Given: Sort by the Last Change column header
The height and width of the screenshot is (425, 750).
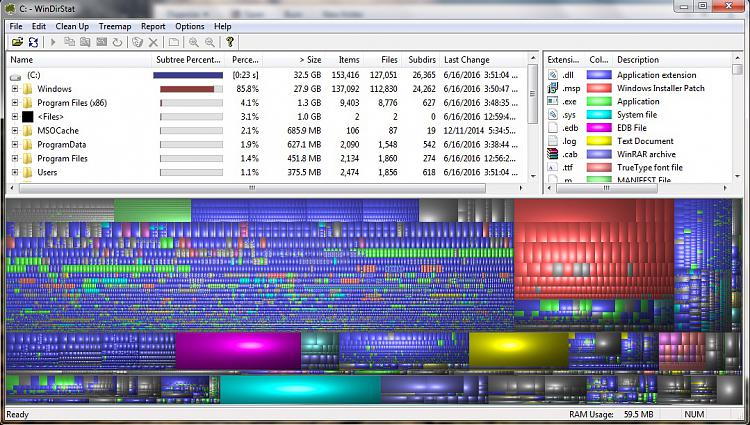Looking at the screenshot, I should 483,60.
